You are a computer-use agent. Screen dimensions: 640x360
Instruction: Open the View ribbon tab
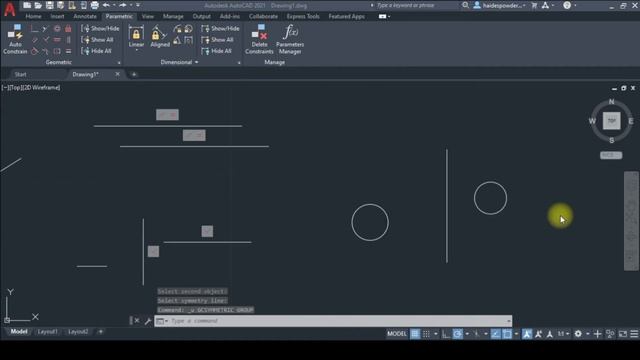click(x=148, y=16)
